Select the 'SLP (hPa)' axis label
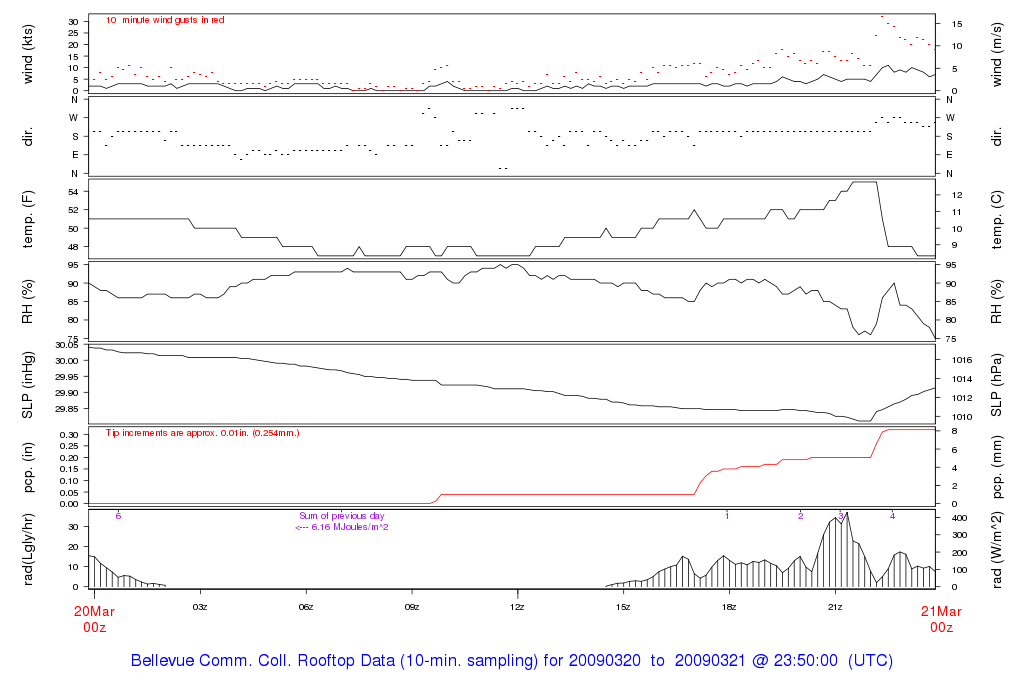This screenshot has width=1024, height=700. click(x=996, y=385)
